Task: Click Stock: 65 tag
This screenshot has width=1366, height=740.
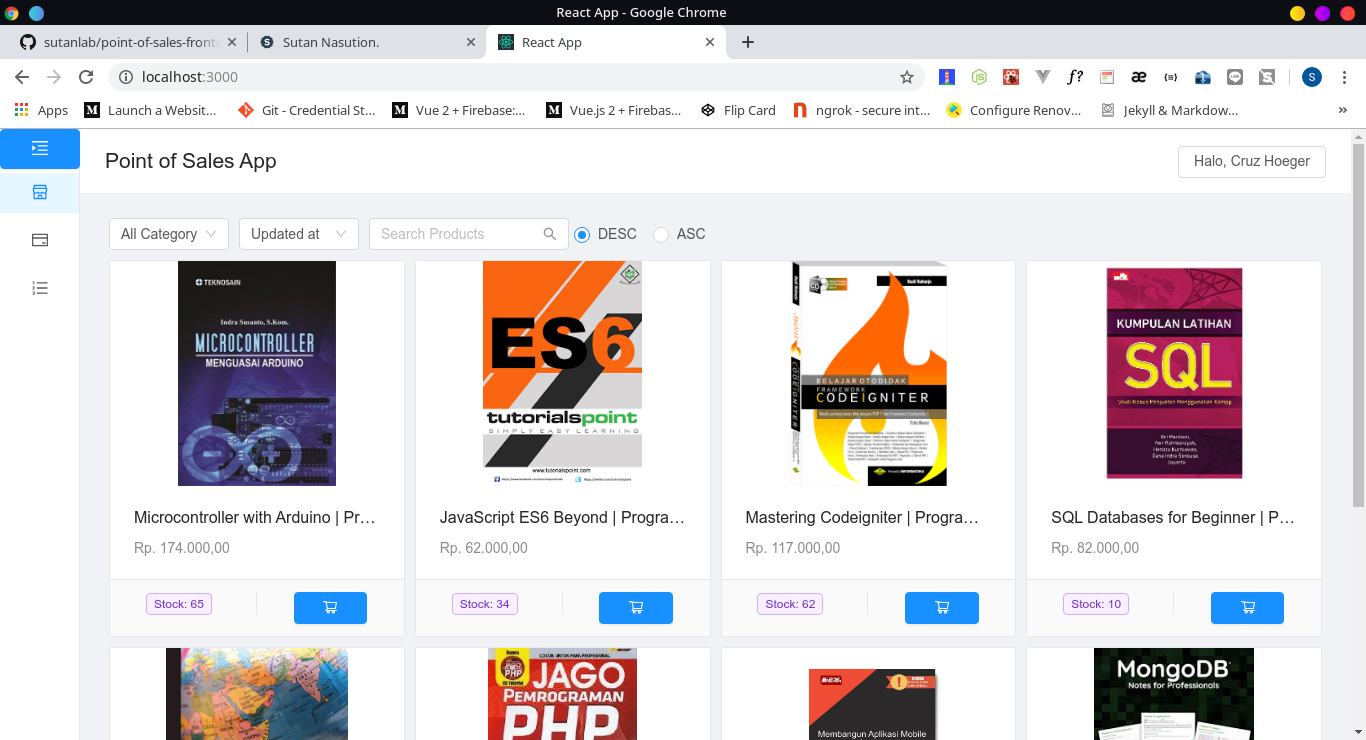Action: point(179,604)
